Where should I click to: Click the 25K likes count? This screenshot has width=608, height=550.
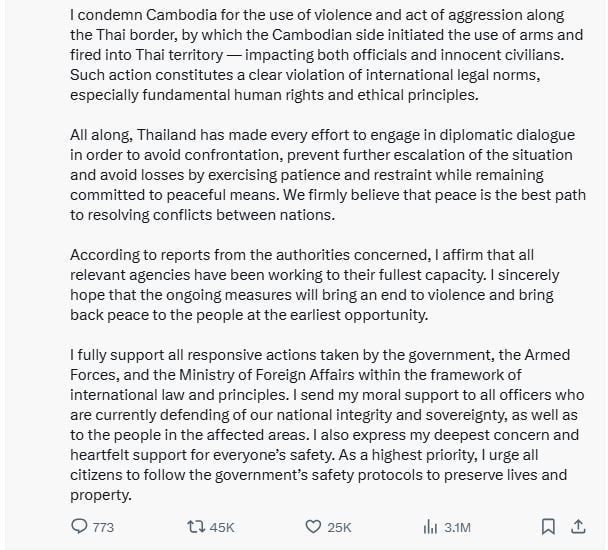point(339,528)
